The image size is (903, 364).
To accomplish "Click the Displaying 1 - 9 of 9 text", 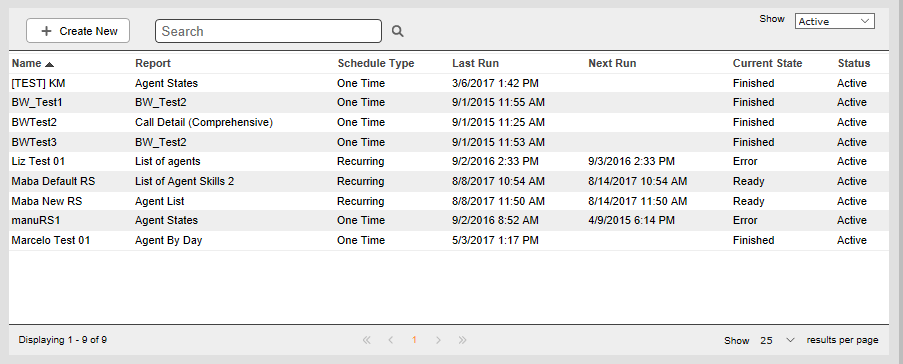I will pos(62,340).
